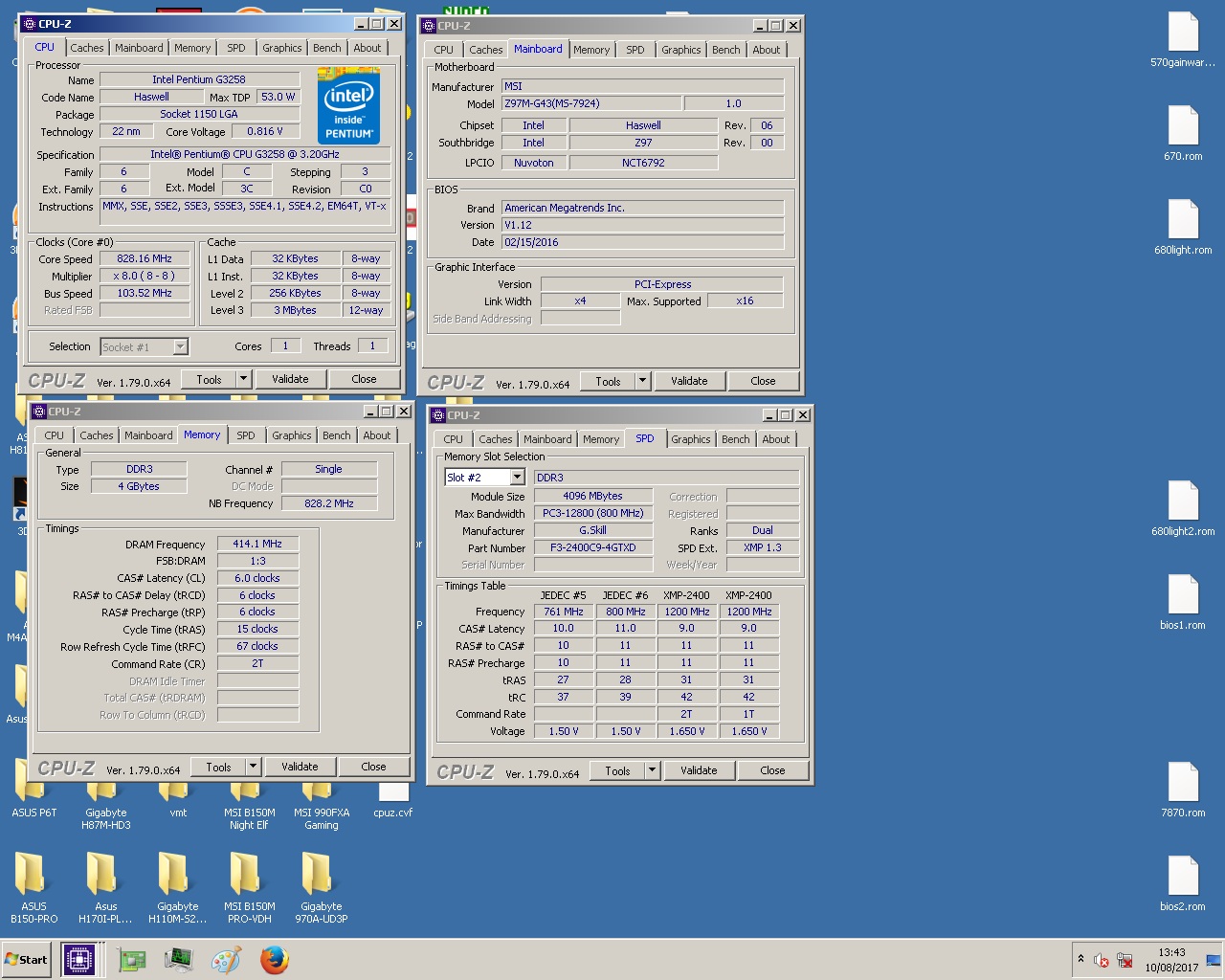Show hidden system tray icons
This screenshot has width=1225, height=980.
pyautogui.click(x=1080, y=959)
